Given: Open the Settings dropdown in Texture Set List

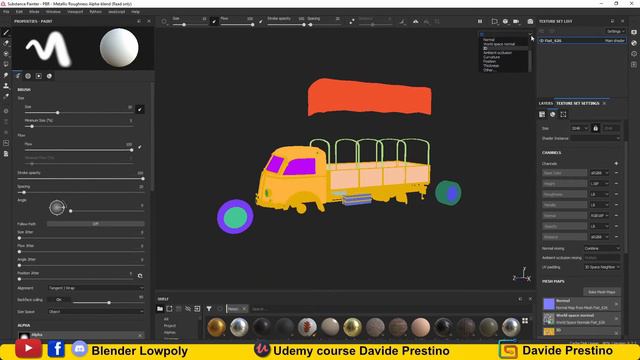Looking at the screenshot, I should click(x=616, y=31).
